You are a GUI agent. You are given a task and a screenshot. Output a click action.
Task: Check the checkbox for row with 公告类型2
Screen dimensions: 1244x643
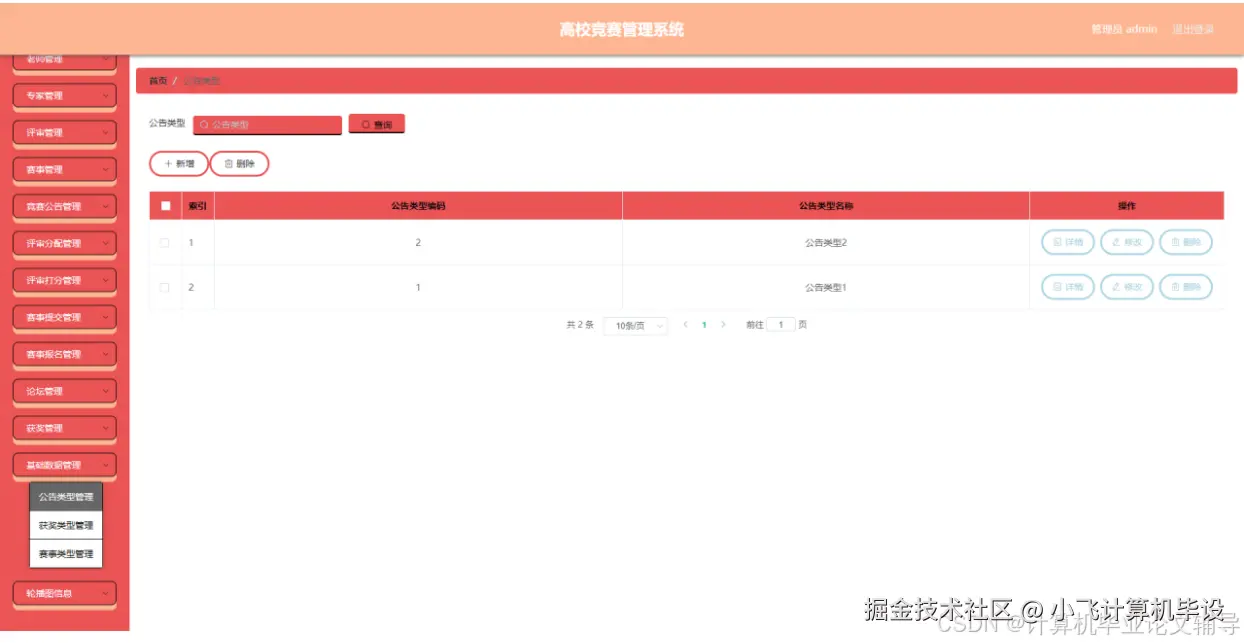click(165, 243)
